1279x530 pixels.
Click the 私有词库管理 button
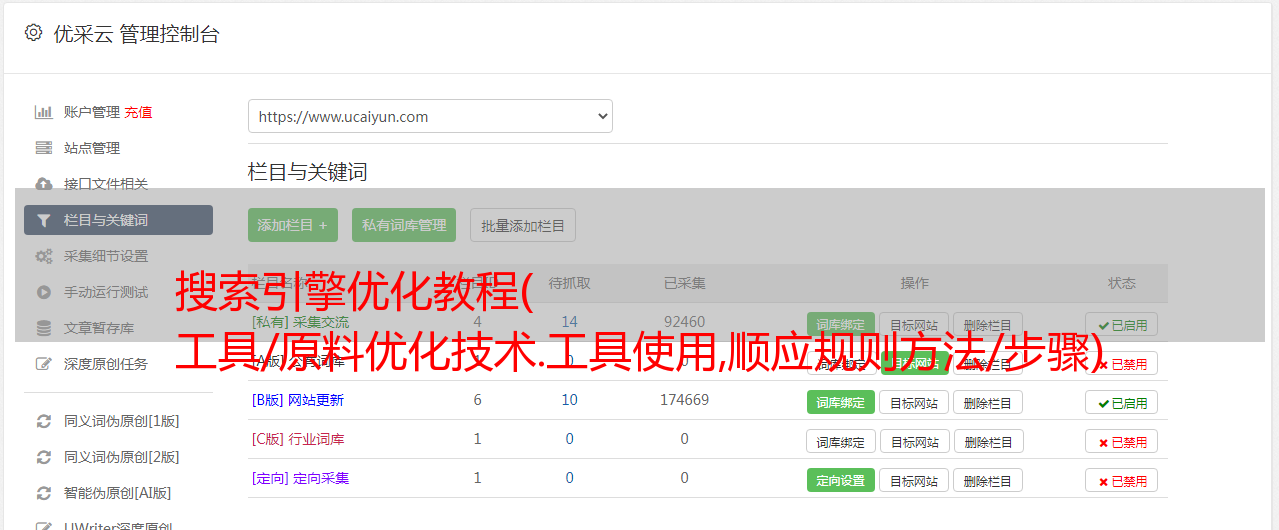(x=404, y=225)
